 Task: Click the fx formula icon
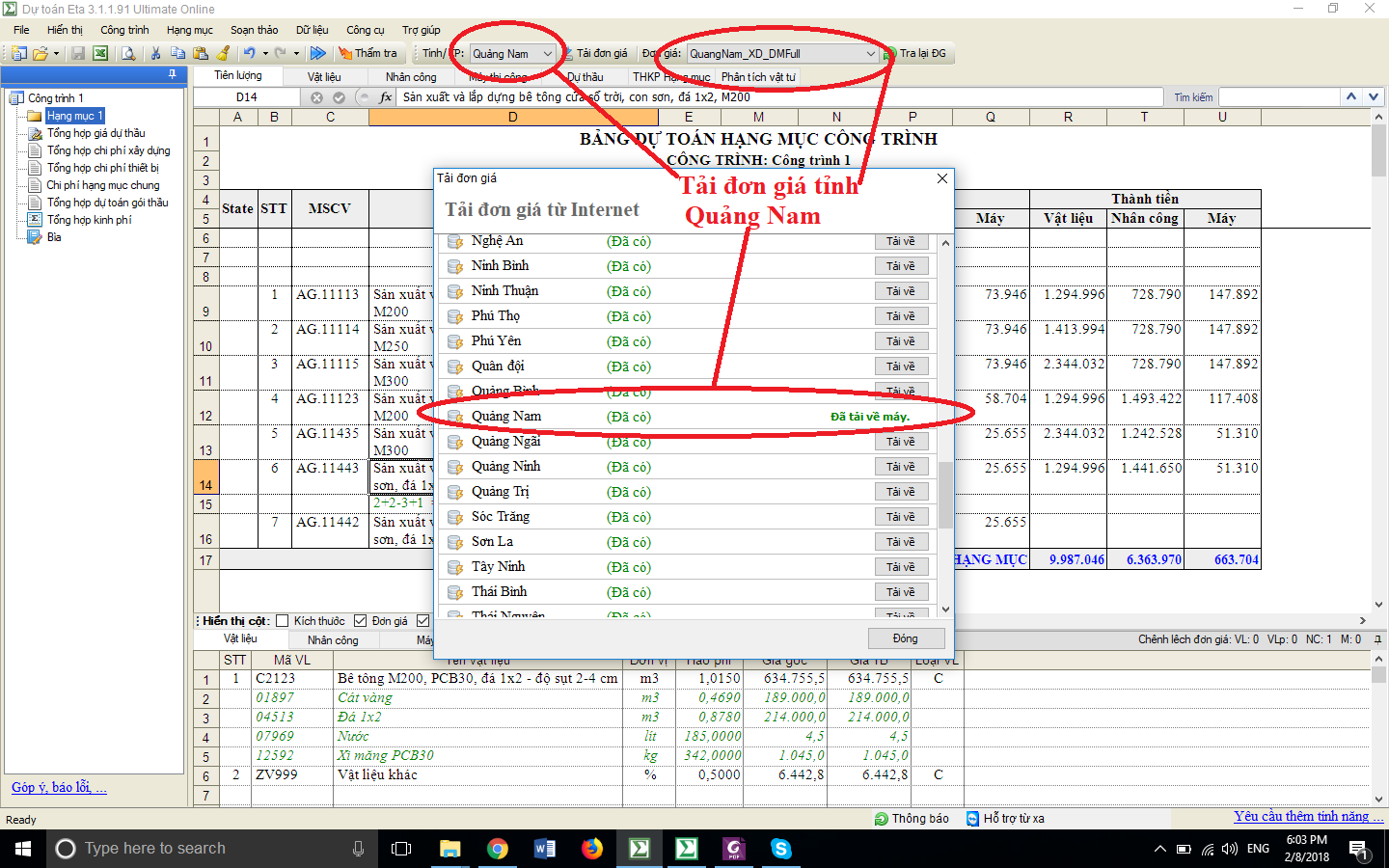point(386,97)
